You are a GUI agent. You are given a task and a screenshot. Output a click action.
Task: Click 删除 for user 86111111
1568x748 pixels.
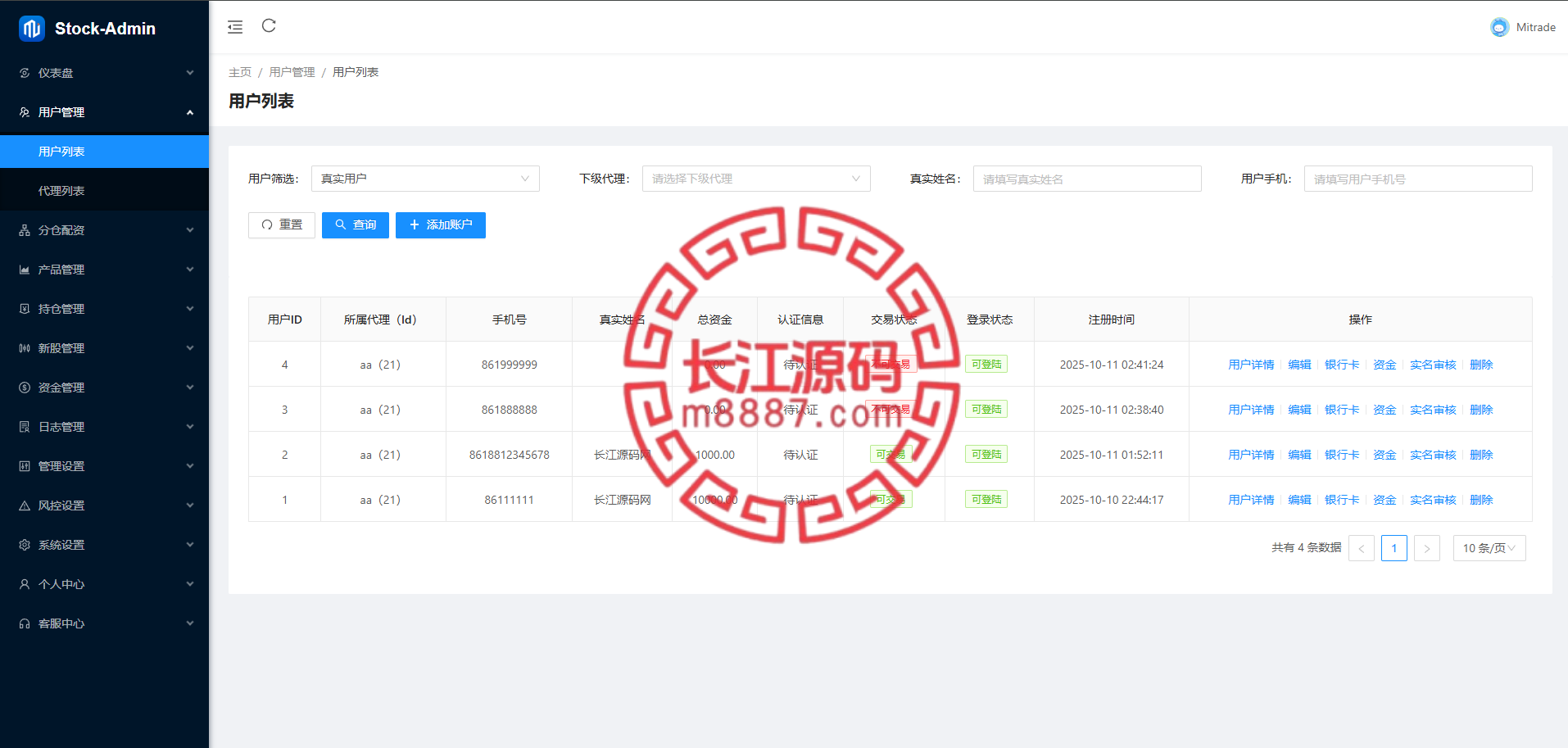click(x=1481, y=500)
